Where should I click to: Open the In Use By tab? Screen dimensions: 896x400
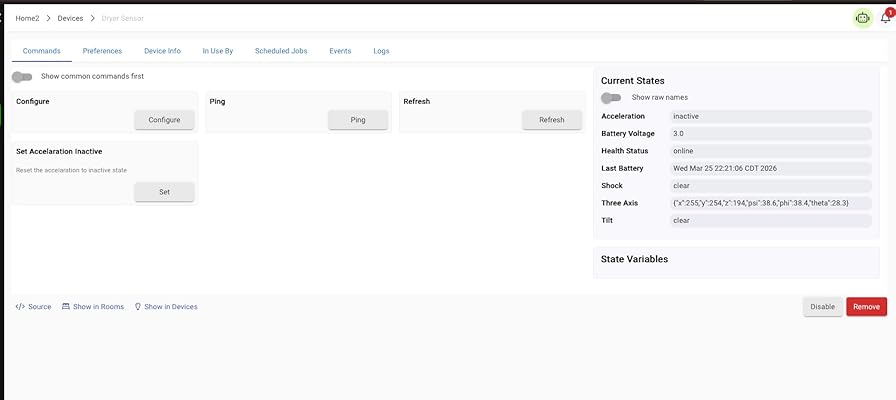click(x=218, y=51)
